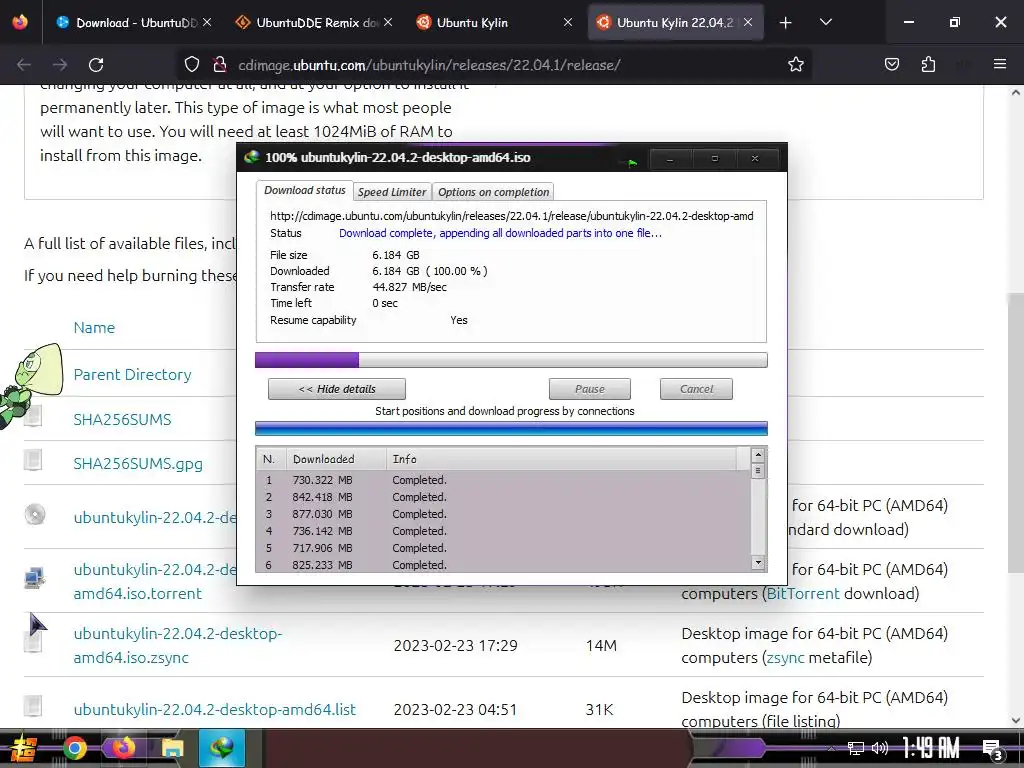Viewport: 1024px width, 768px height.
Task: Click scroll up arrow in connections list
Action: coord(758,455)
